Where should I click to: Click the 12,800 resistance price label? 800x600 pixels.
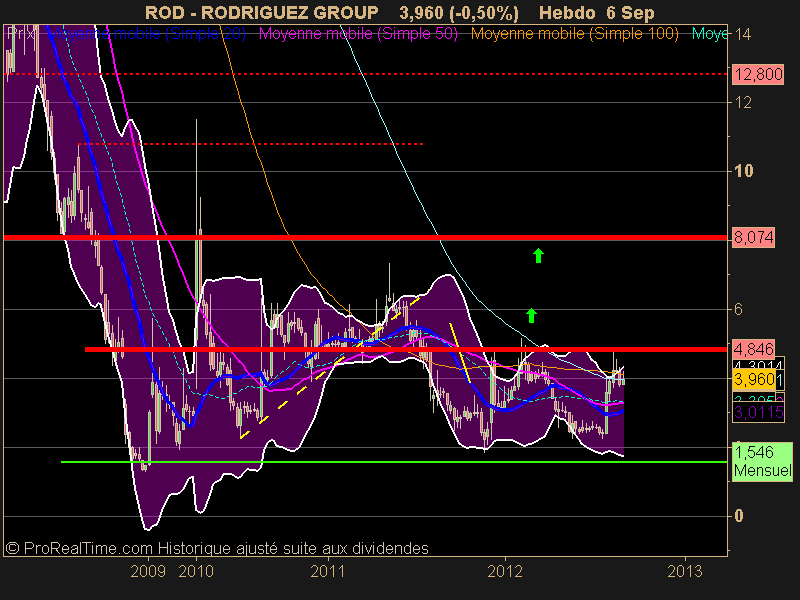(758, 74)
